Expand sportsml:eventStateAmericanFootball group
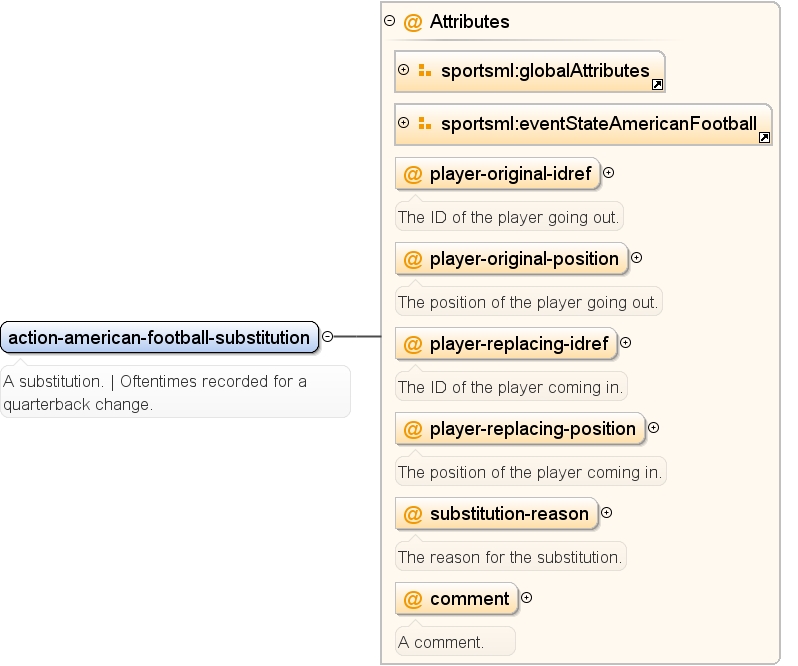 (404, 123)
